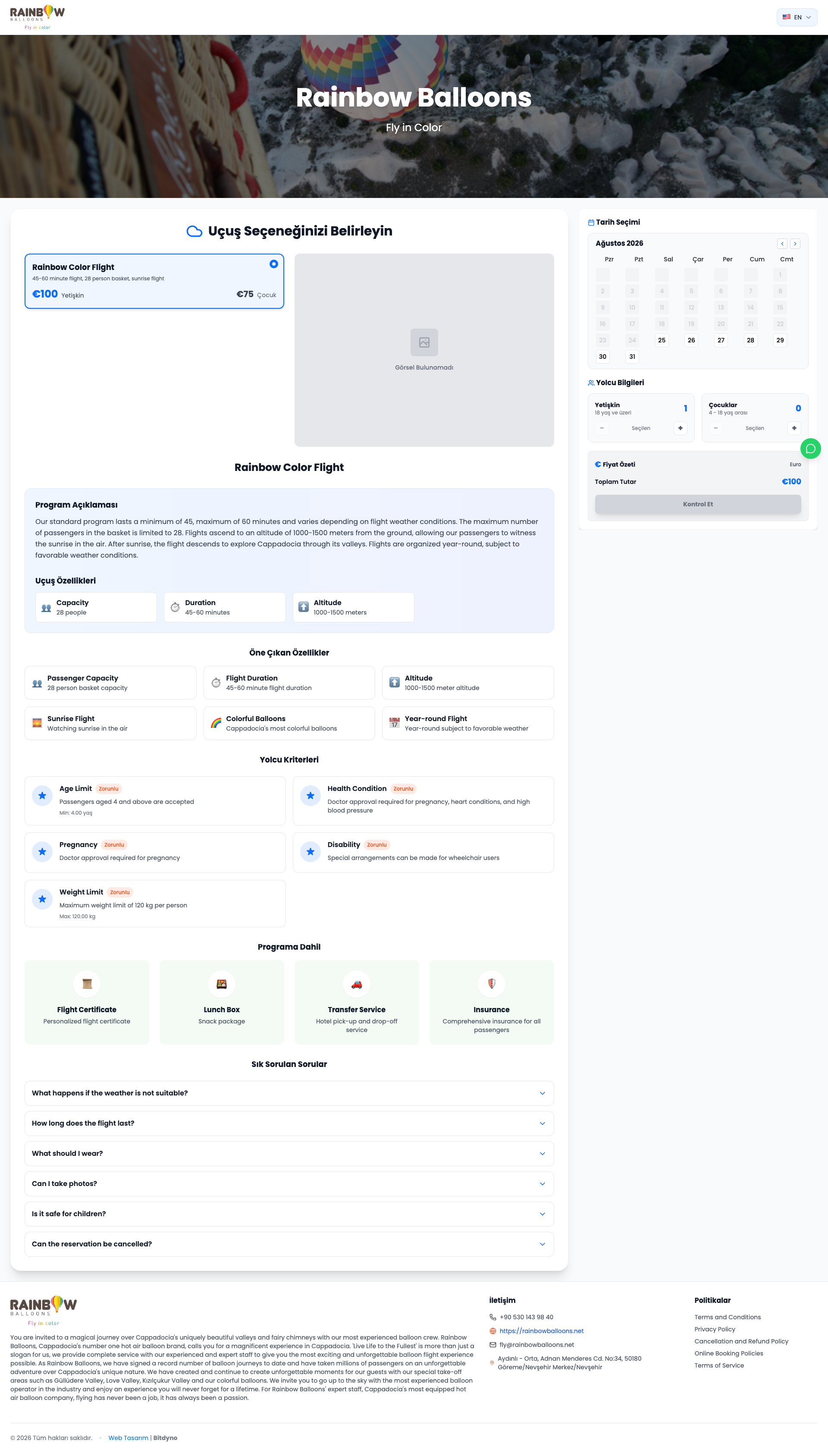
Task: Click the Passenger Capacity people icon
Action: (37, 684)
